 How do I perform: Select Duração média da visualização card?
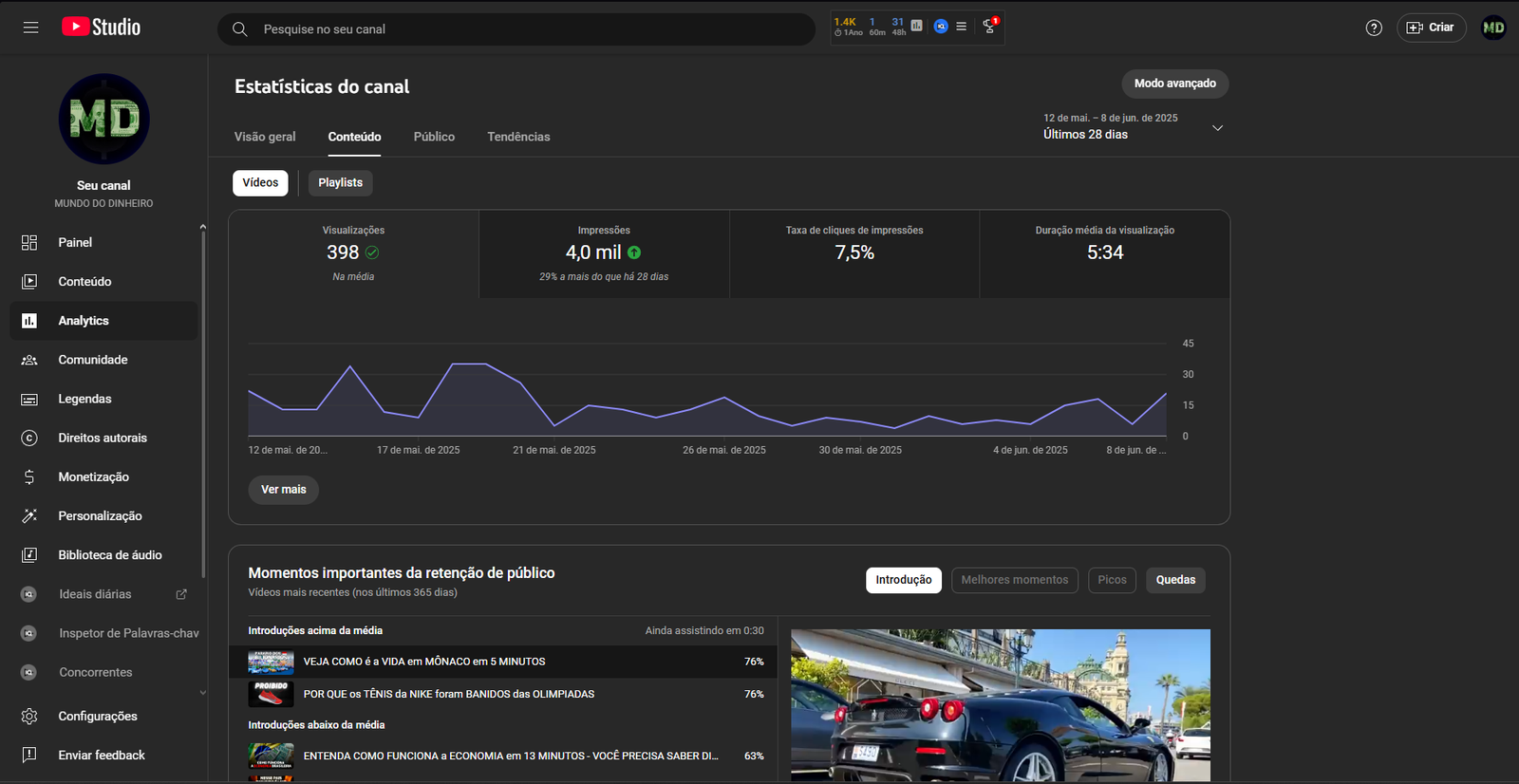(x=1105, y=253)
